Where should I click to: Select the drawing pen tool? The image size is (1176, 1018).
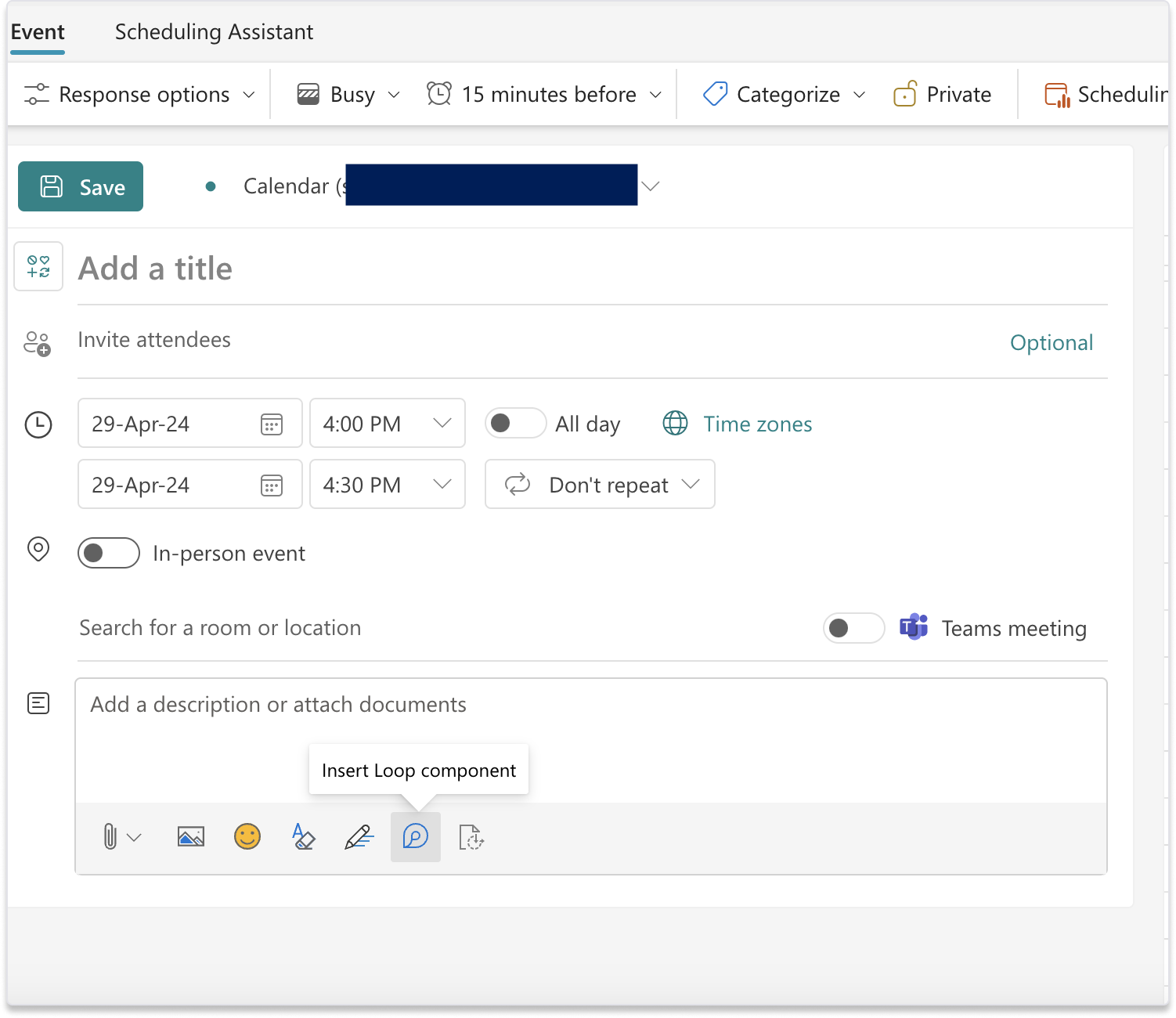pos(359,837)
